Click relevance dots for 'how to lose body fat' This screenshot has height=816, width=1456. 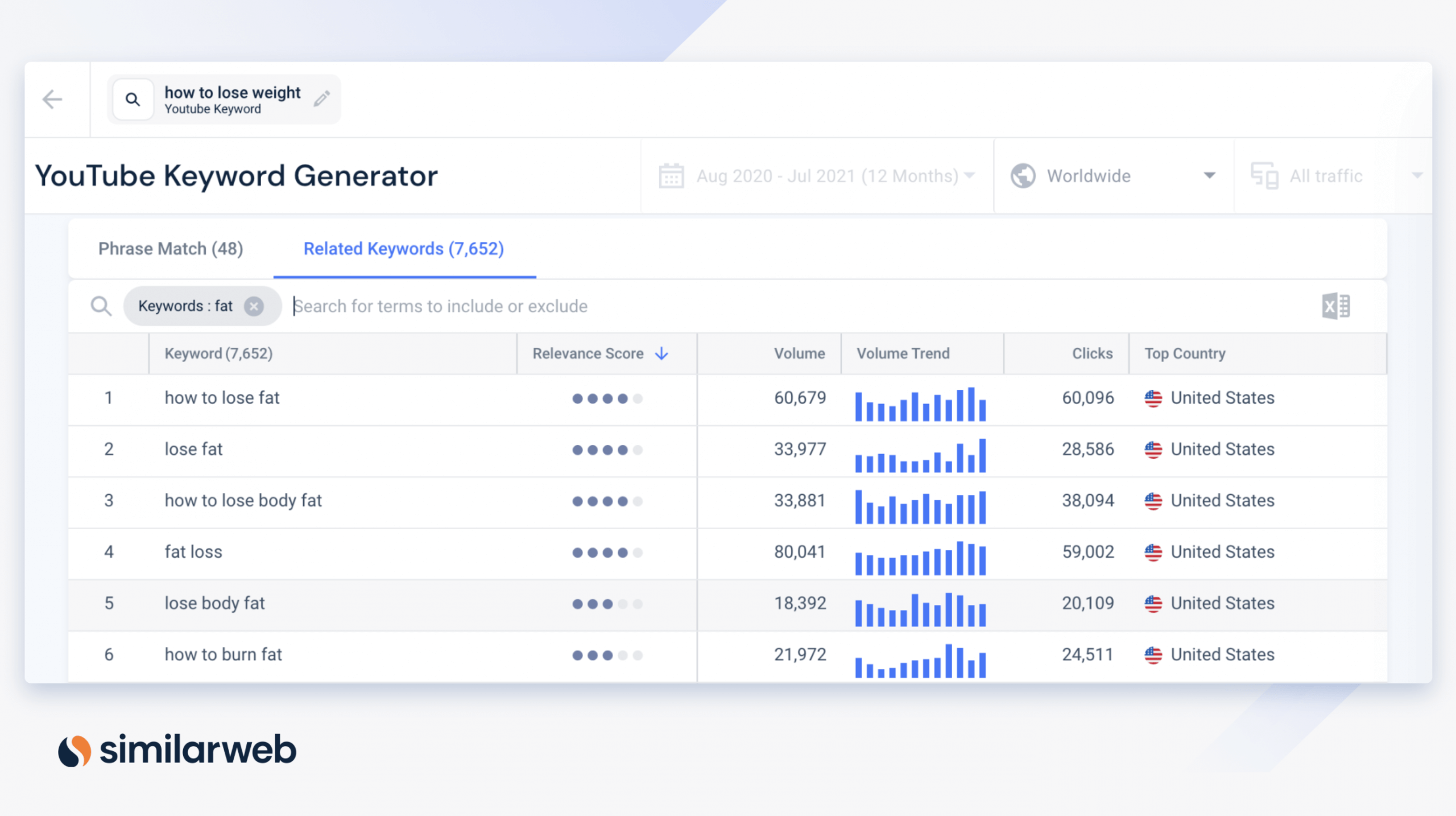607,501
